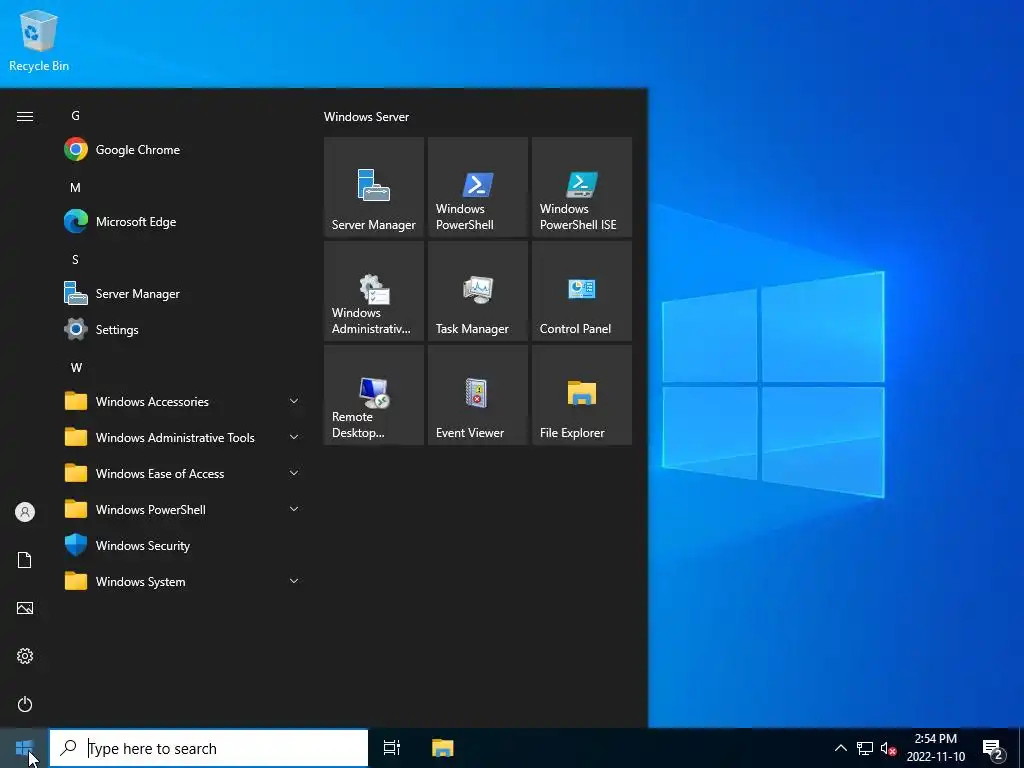This screenshot has height=768, width=1024.
Task: Open Pictures from the Start sidebar
Action: coord(25,608)
